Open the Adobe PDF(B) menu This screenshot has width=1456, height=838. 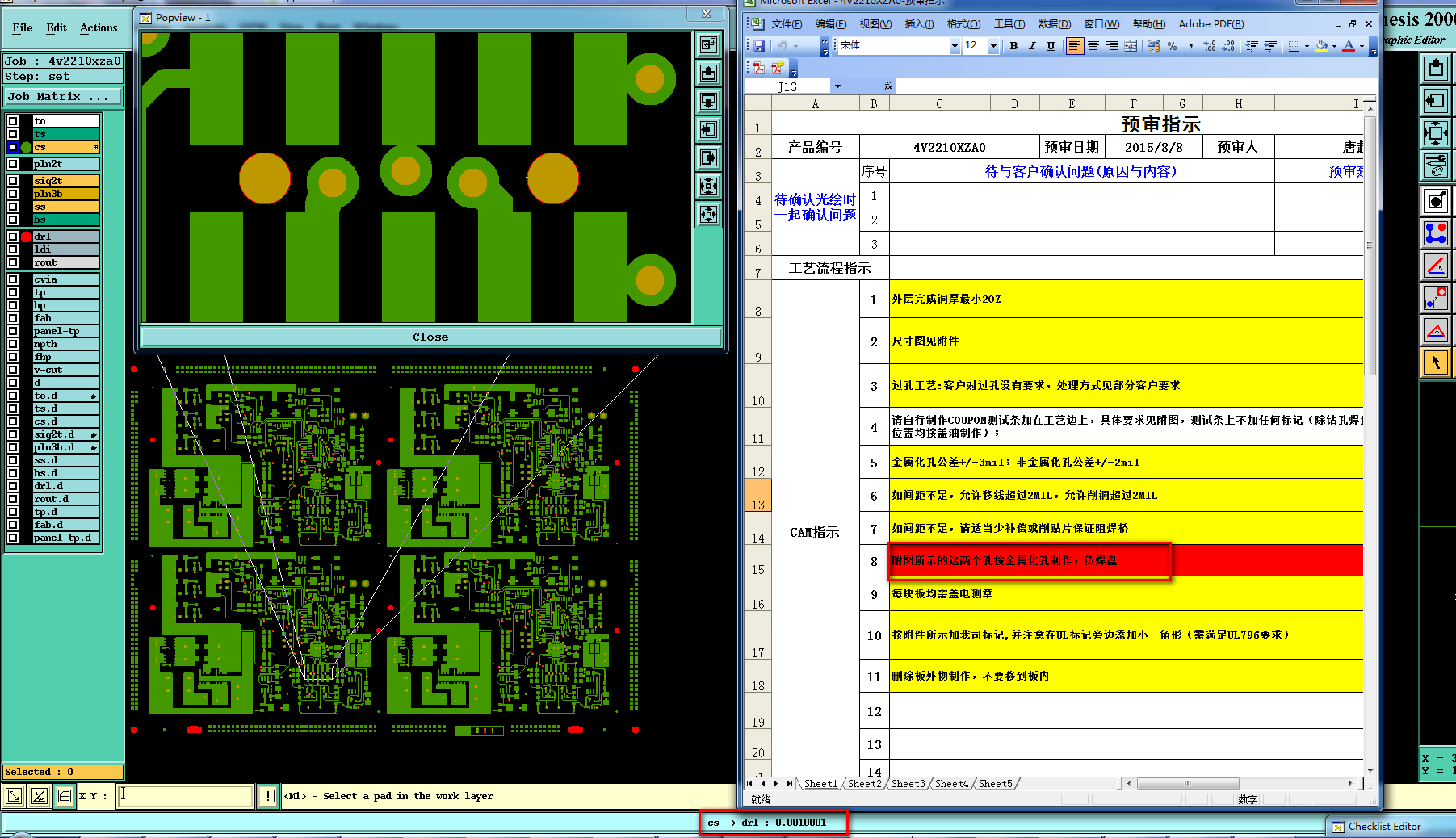point(1211,24)
